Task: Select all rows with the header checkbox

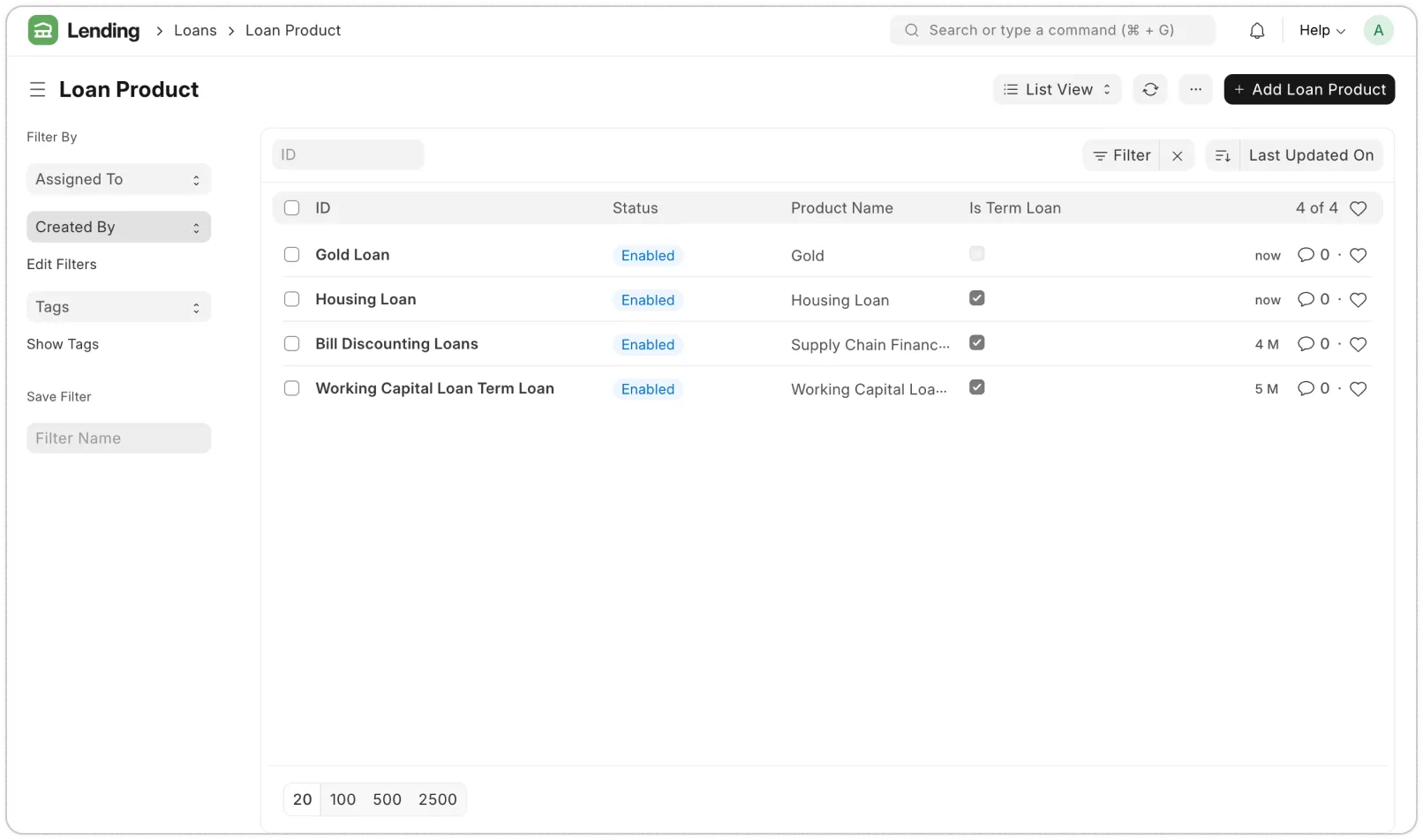Action: pos(291,207)
